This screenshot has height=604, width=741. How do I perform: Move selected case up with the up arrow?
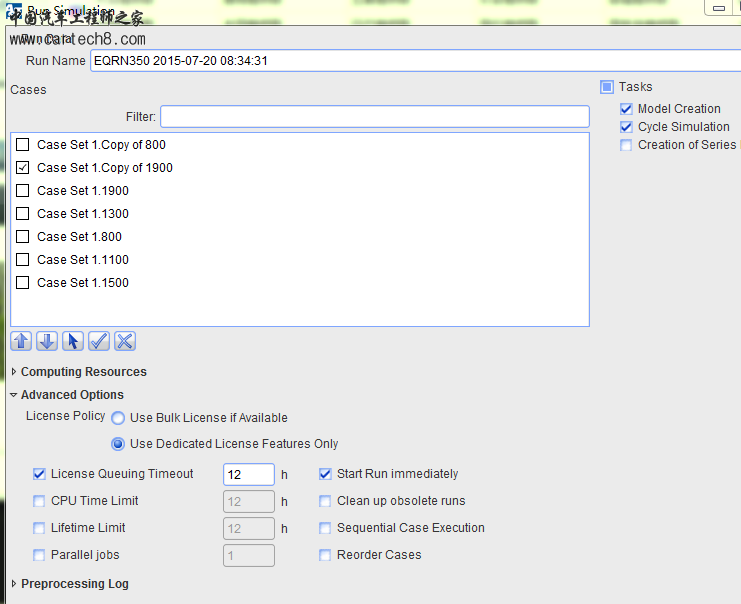click(21, 341)
